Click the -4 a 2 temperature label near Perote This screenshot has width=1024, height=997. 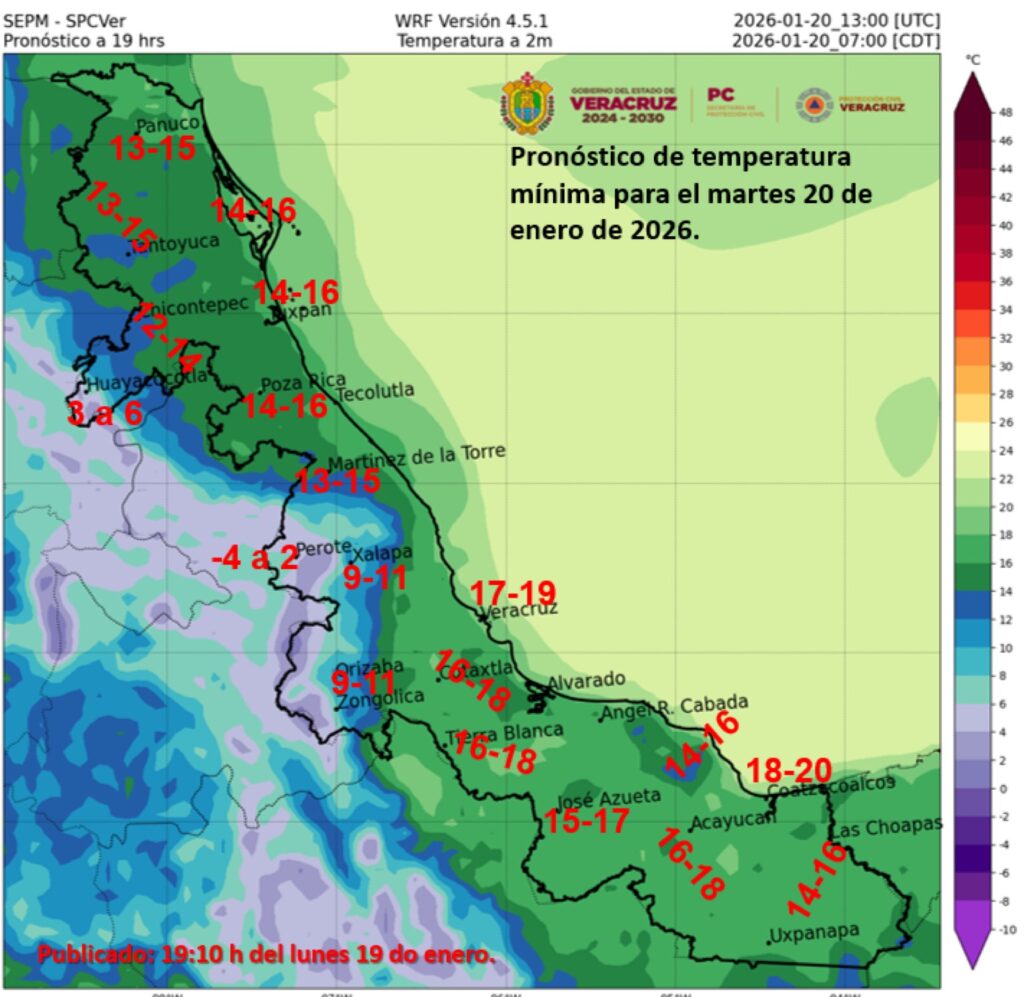pyautogui.click(x=255, y=558)
